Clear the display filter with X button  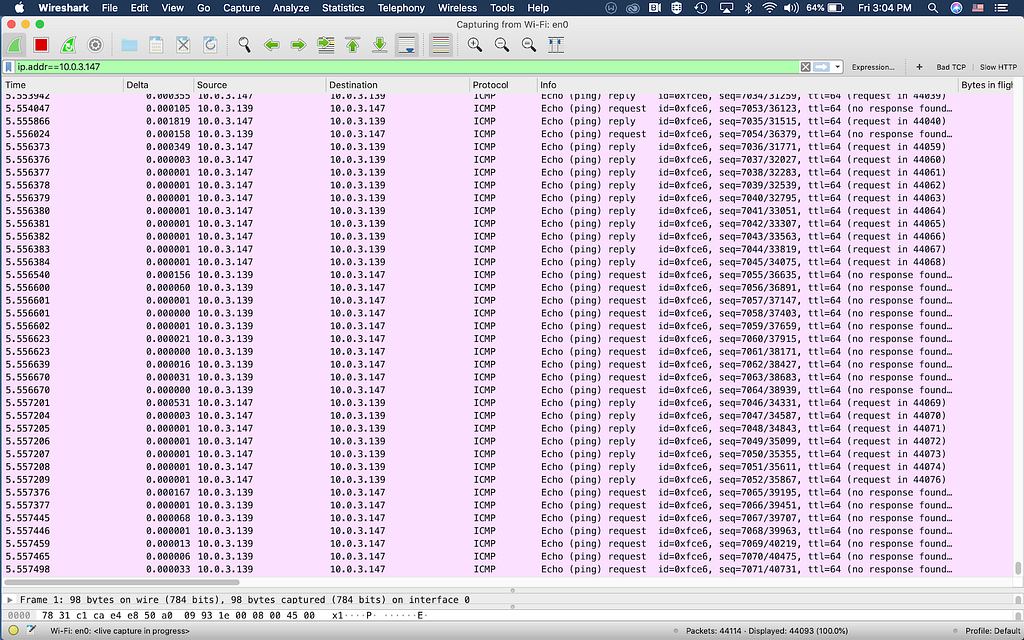[x=806, y=67]
